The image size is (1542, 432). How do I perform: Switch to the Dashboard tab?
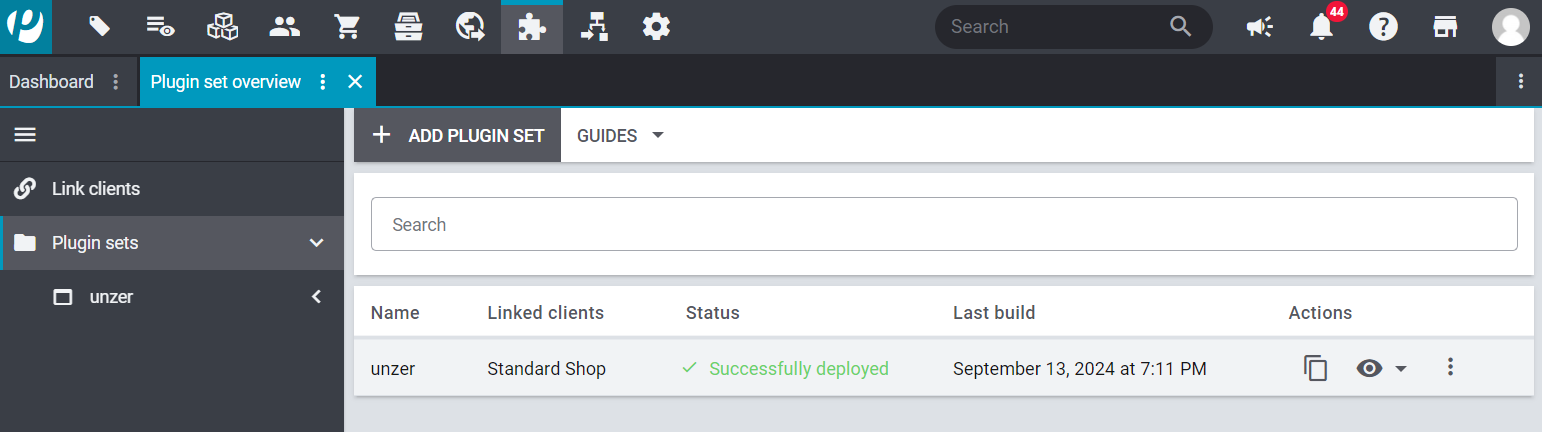point(51,82)
